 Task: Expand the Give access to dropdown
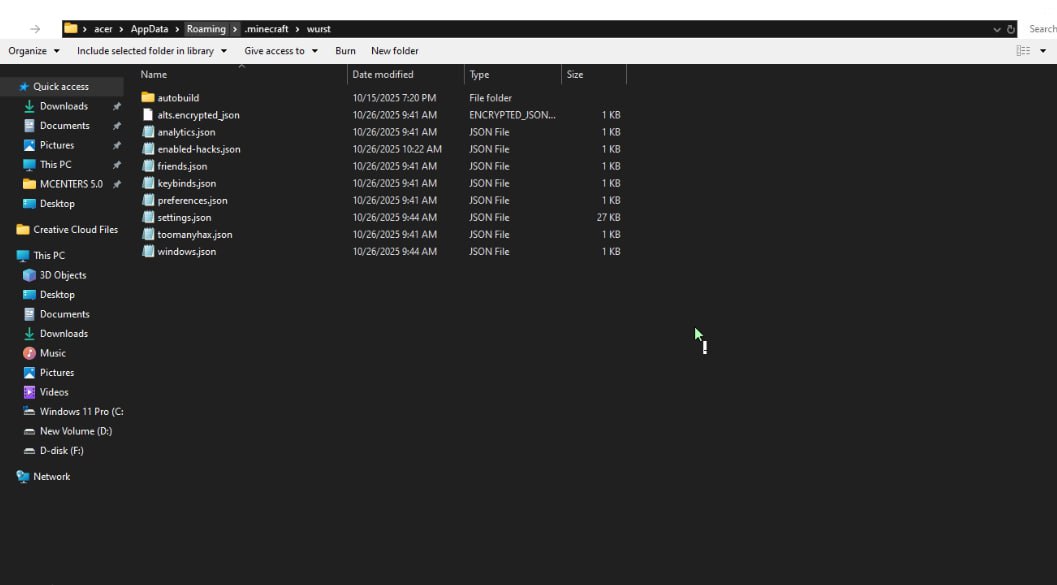(281, 51)
